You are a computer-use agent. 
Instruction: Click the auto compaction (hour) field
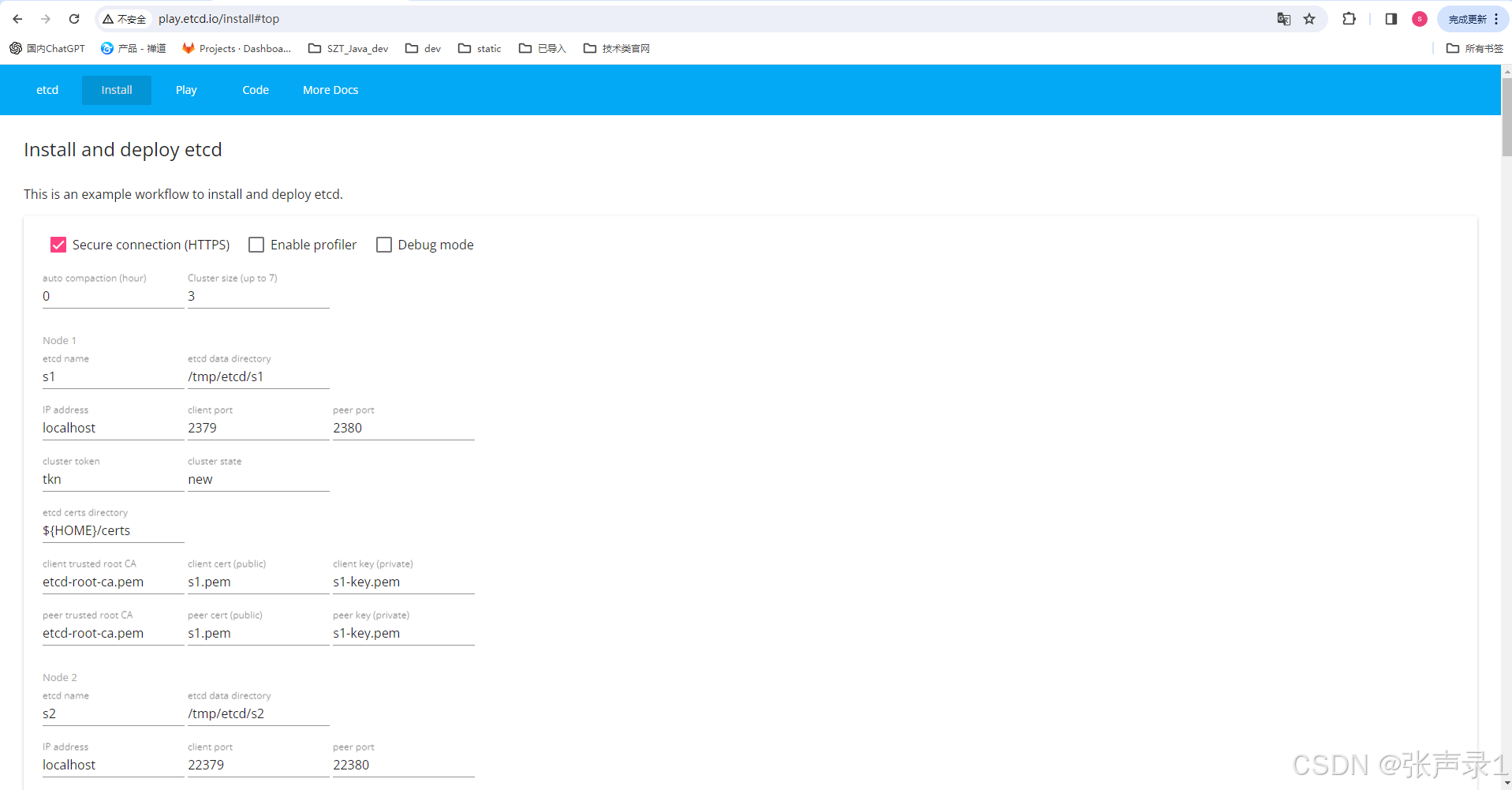(113, 296)
